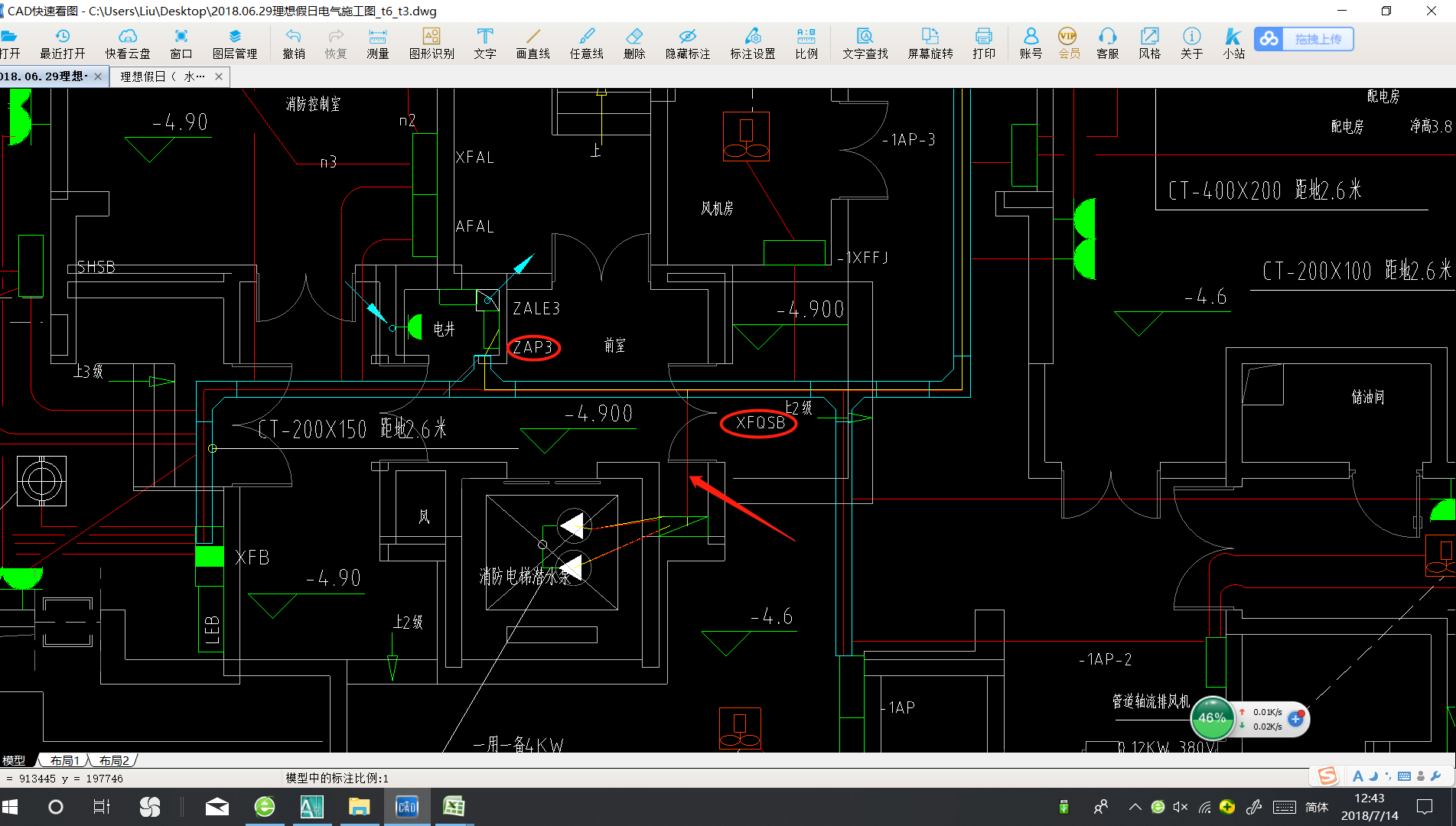Toggle 隐藏标注 hide annotations
The image size is (1456, 826).
click(688, 44)
